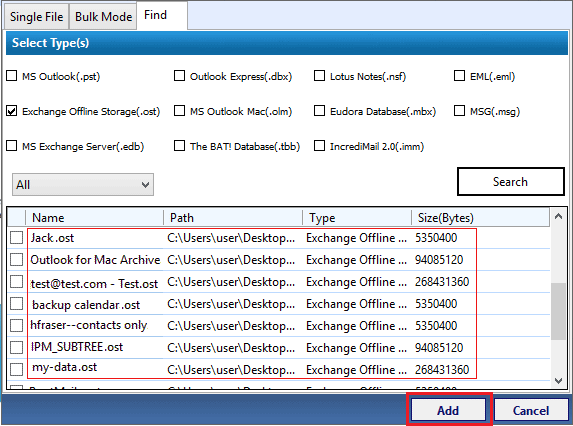This screenshot has height=426, width=573.
Task: Click the scroll down arrow of results list
Action: [x=558, y=381]
